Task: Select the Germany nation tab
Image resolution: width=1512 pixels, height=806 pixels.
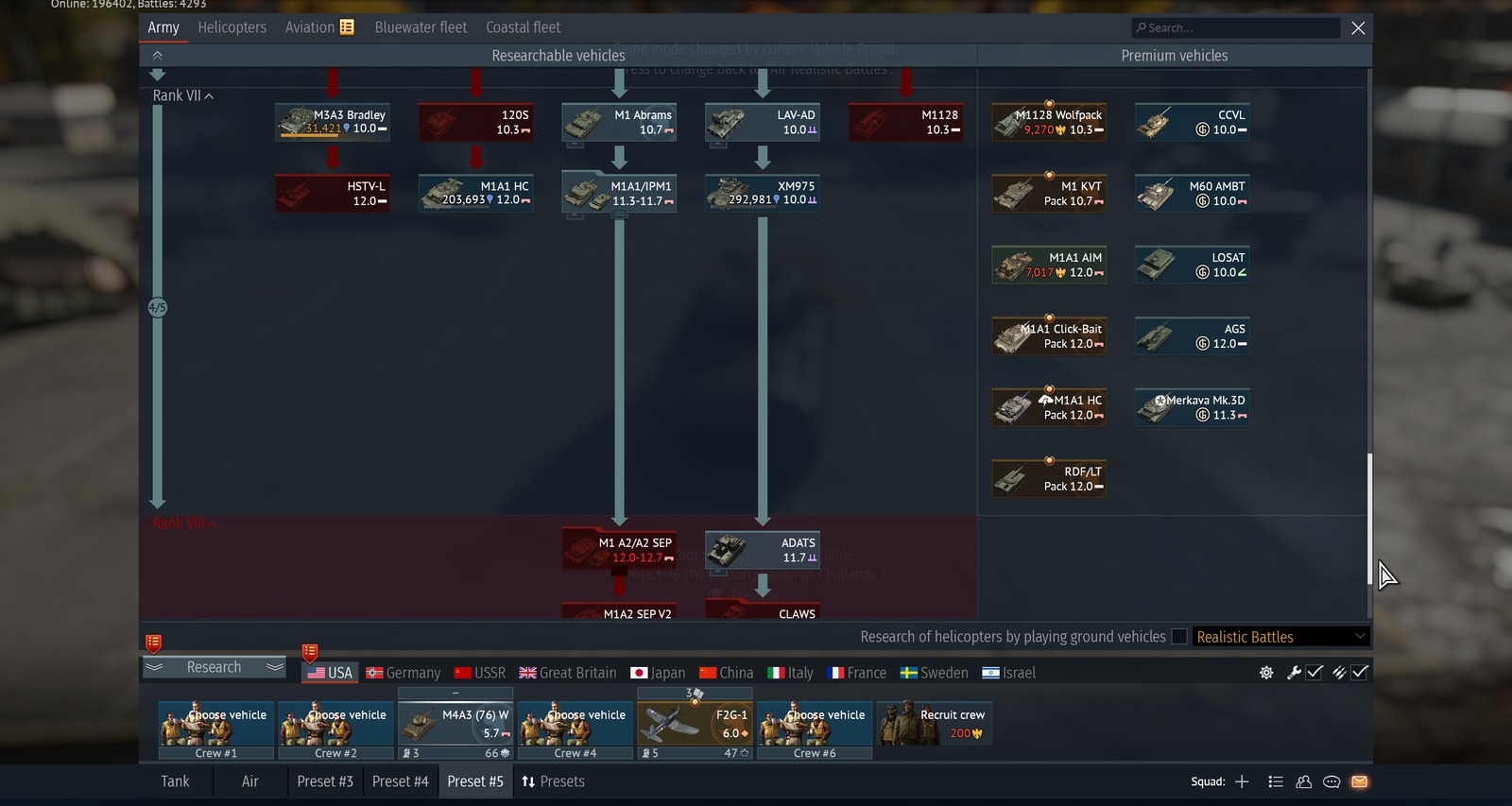Action: (x=404, y=673)
